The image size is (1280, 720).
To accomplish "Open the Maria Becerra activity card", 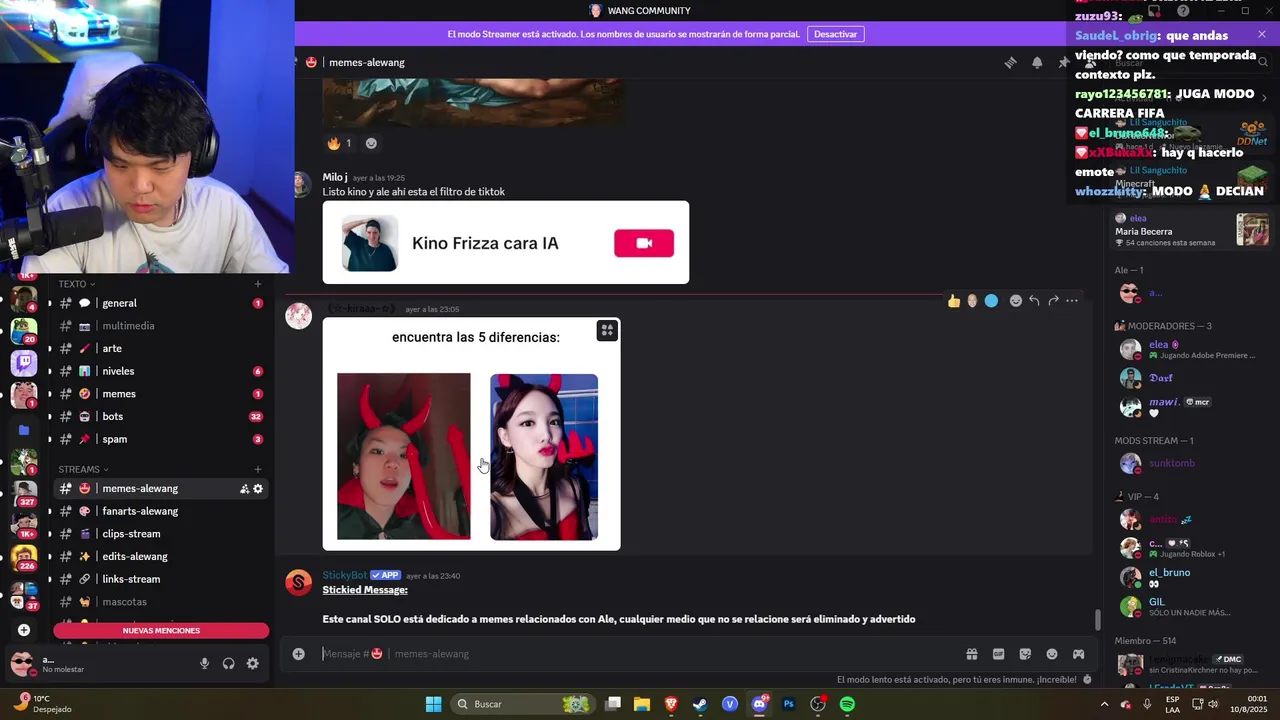I will pos(1192,230).
